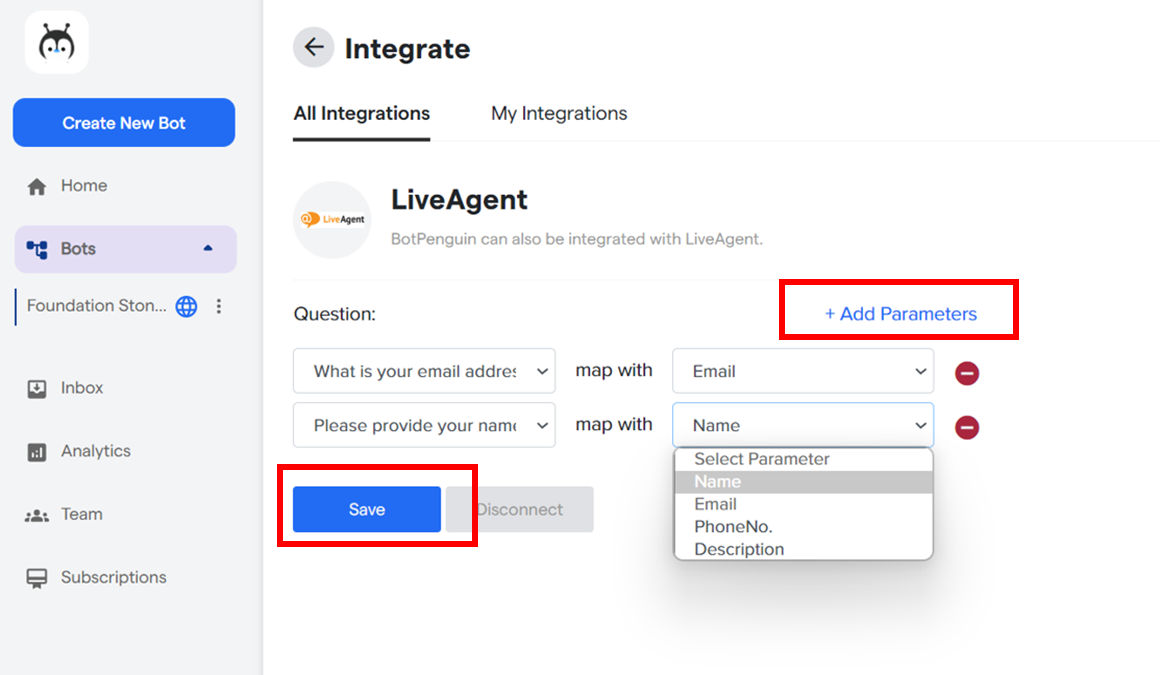Open the Email parameter mapping dropdown
Viewport: 1160px width, 675px height.
(802, 371)
